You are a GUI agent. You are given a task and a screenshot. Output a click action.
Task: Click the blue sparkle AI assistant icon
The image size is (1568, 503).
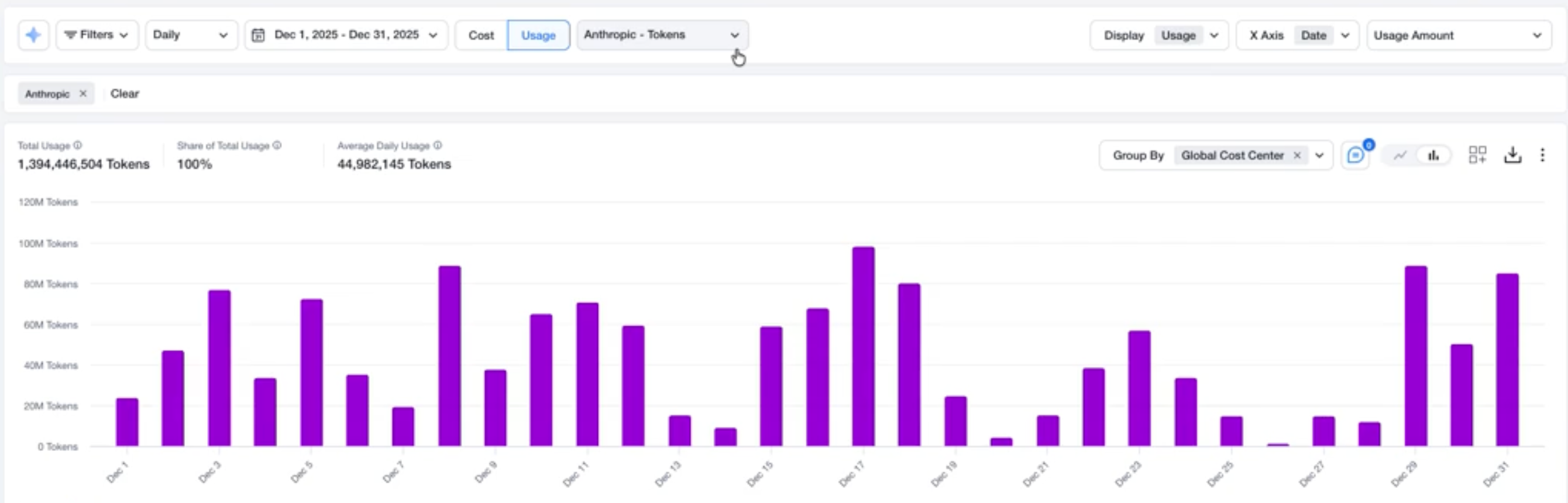(33, 35)
